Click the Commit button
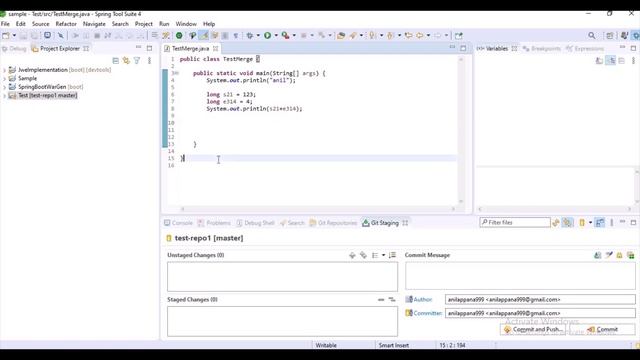Screen dimensions: 640x360 (602, 329)
